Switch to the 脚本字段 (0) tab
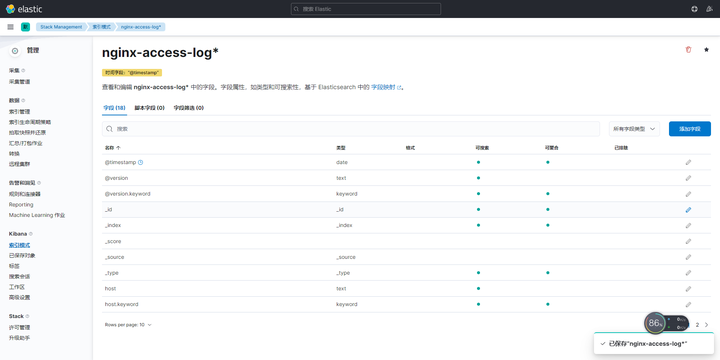This screenshot has height=360, width=720. [x=149, y=108]
